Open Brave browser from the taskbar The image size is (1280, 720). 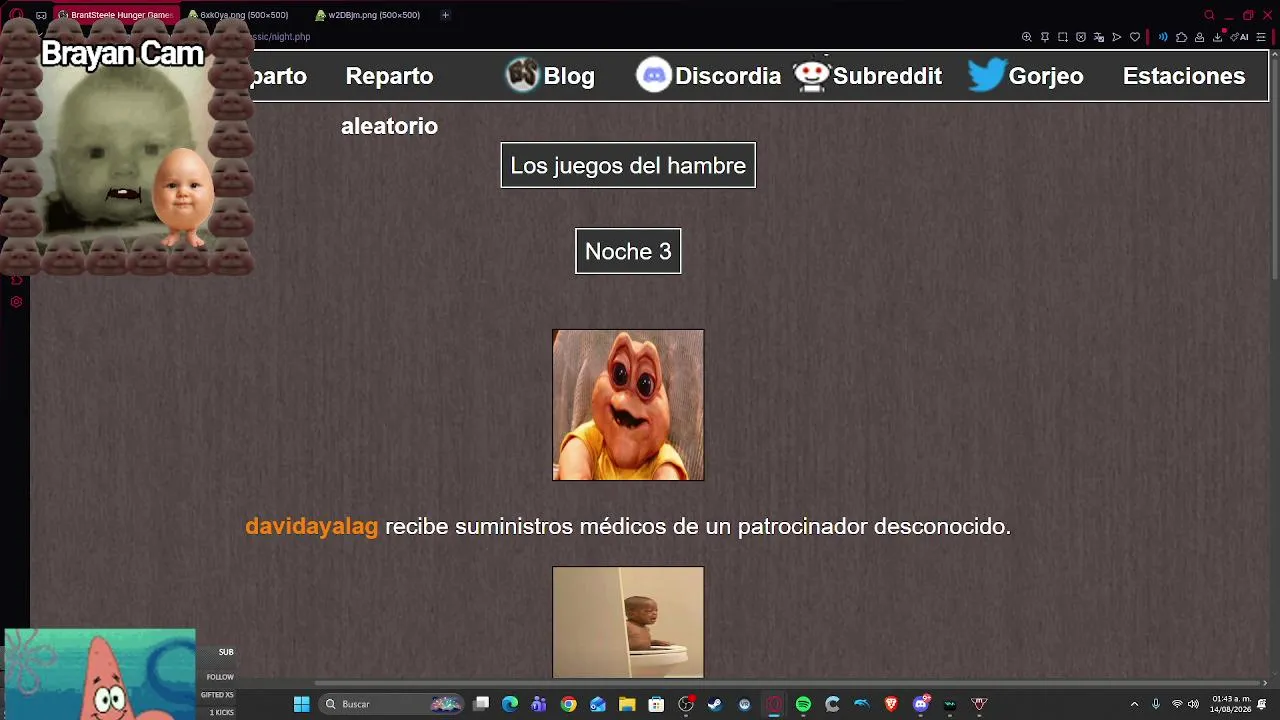click(891, 704)
